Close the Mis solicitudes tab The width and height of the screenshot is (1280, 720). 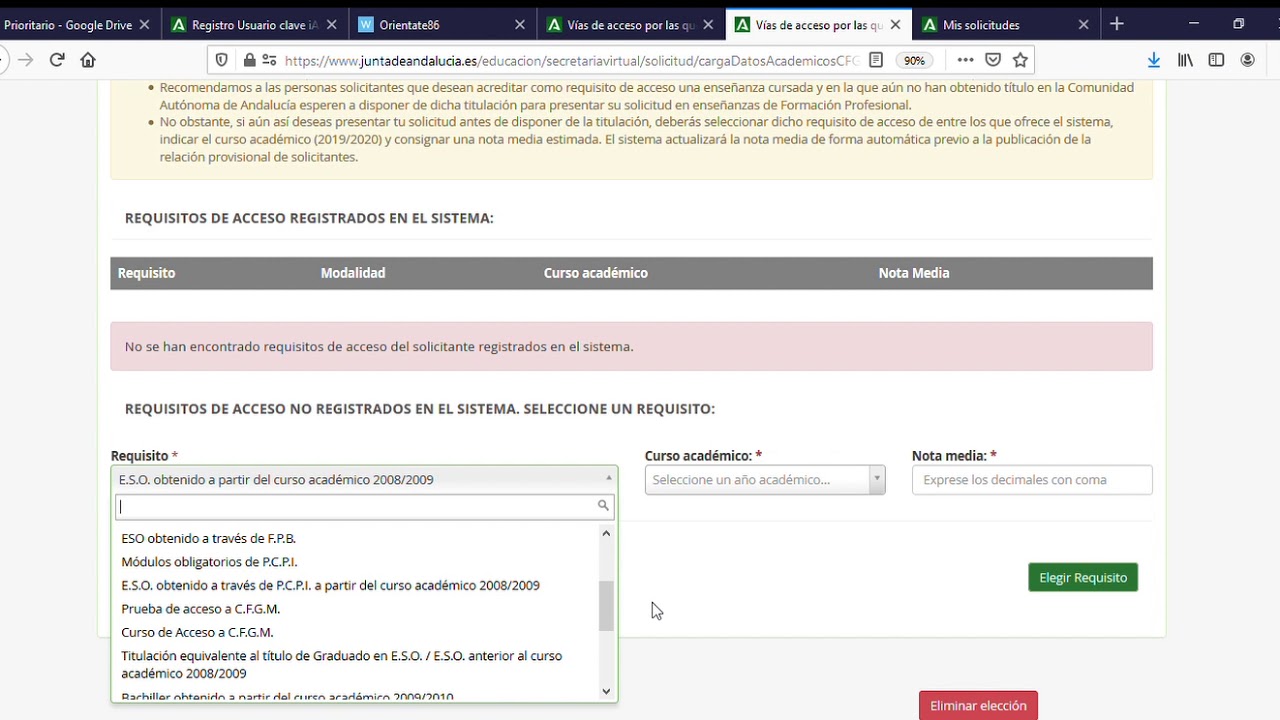click(x=1083, y=25)
